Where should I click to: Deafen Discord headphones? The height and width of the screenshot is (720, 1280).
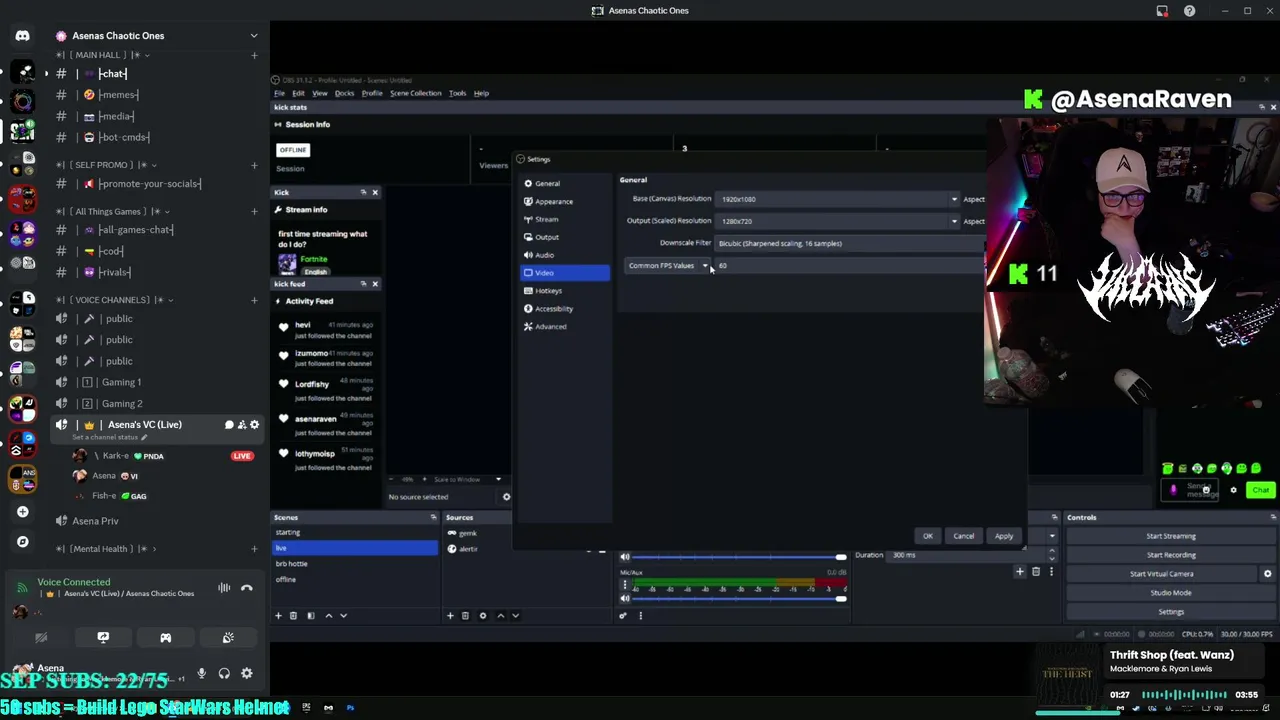(x=224, y=674)
